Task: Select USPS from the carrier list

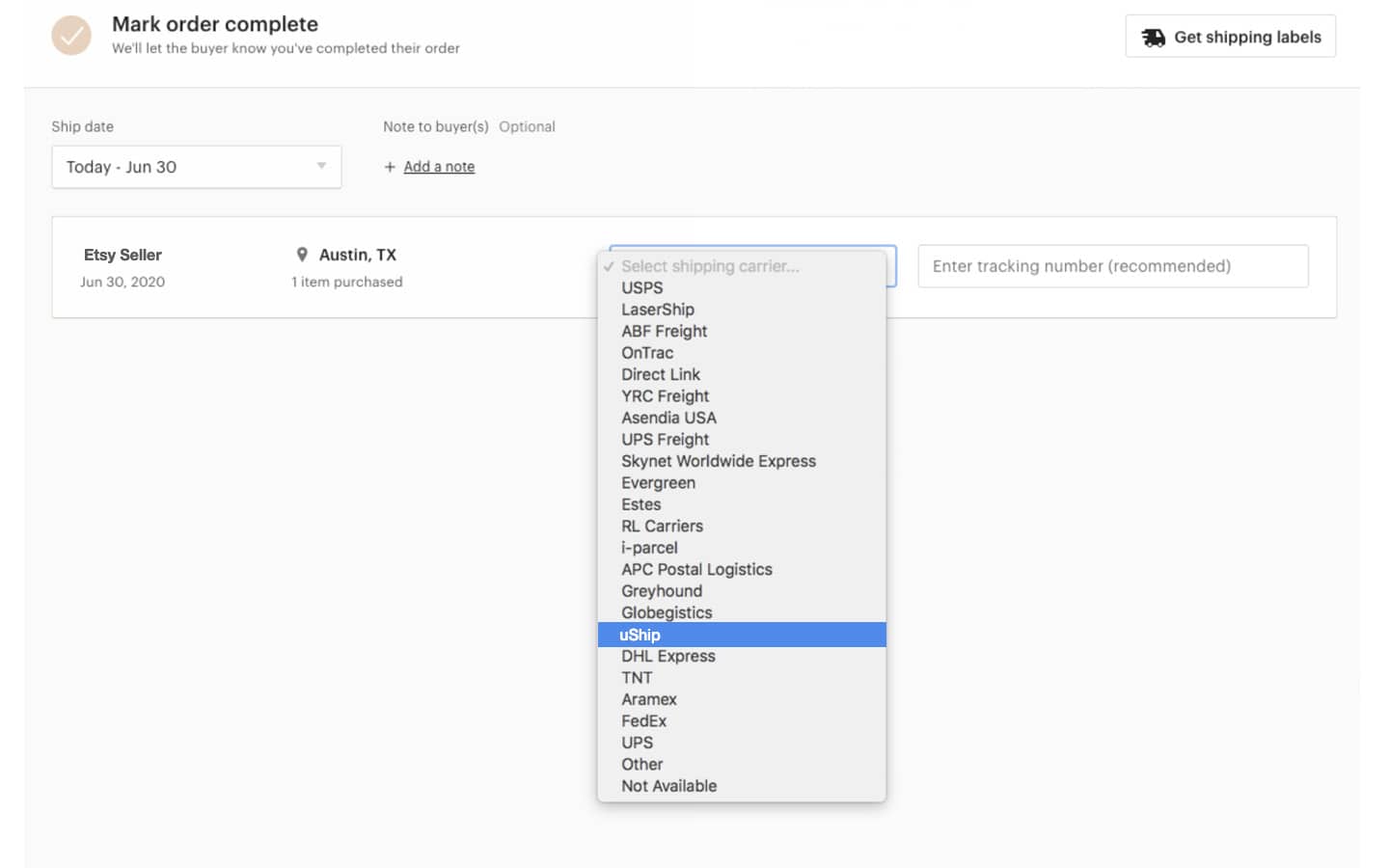Action: [x=641, y=287]
